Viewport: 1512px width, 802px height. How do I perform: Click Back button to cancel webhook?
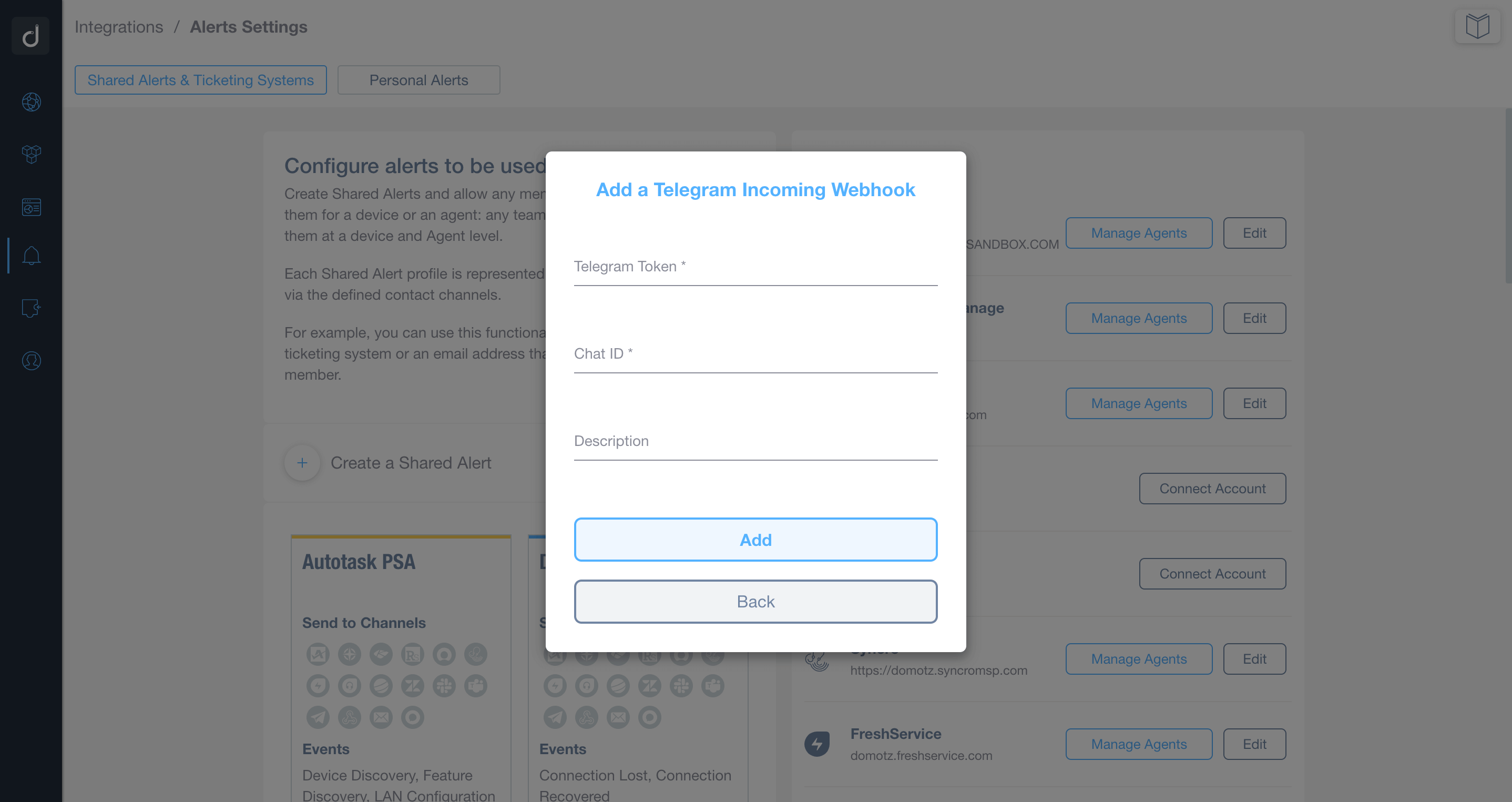pyautogui.click(x=755, y=602)
